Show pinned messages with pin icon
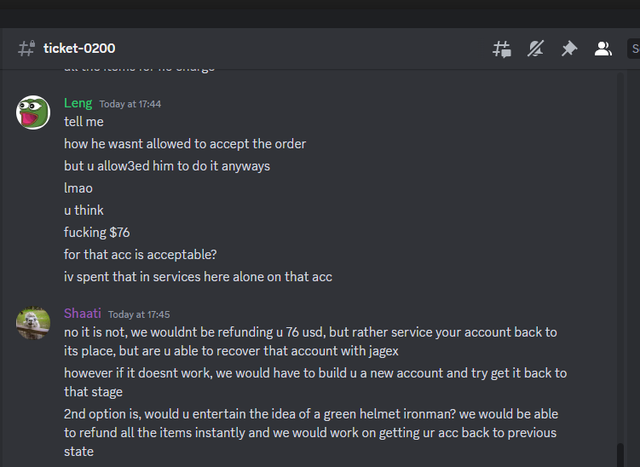 [x=569, y=49]
